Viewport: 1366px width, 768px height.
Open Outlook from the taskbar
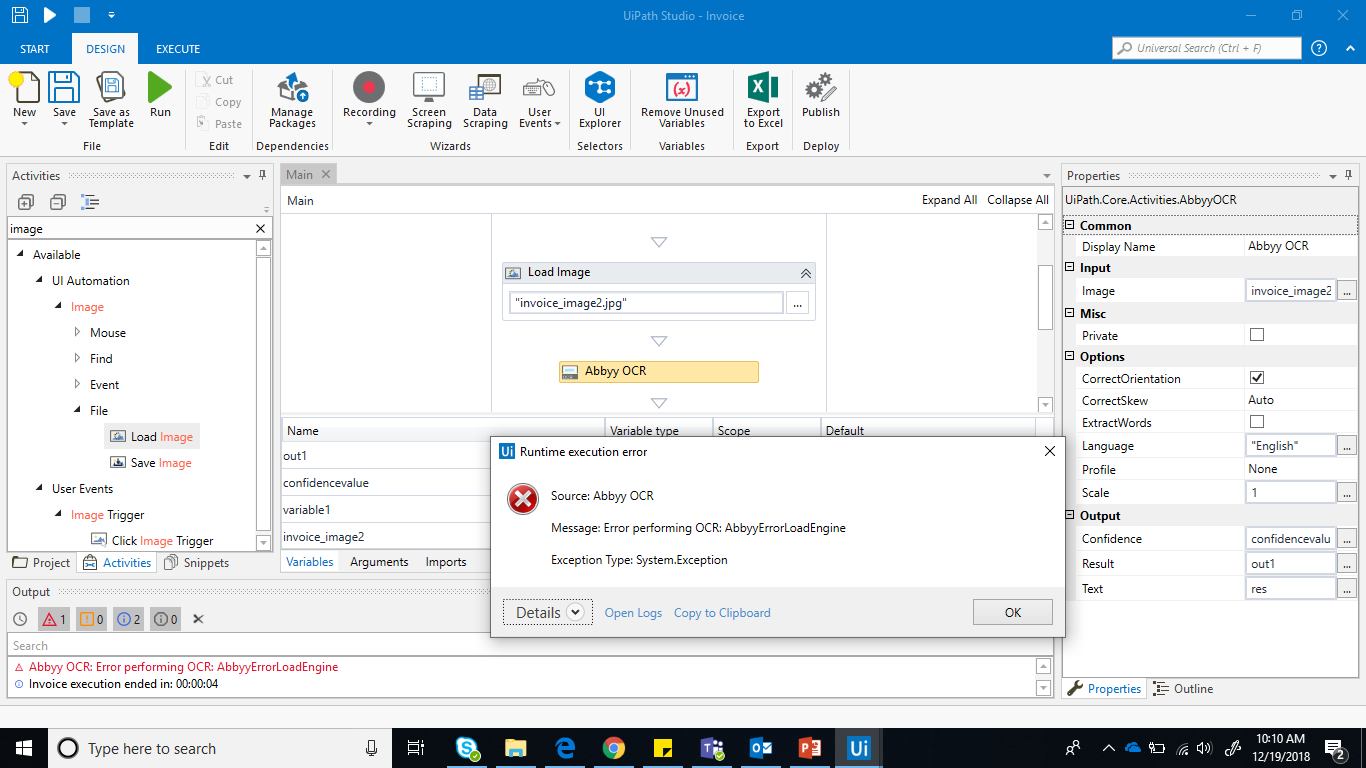pyautogui.click(x=761, y=748)
